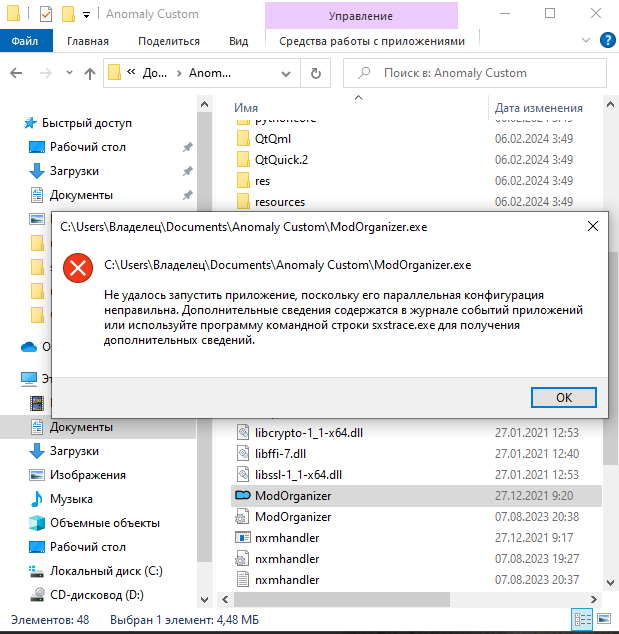Sort by Дата изменения column header

coord(539,108)
